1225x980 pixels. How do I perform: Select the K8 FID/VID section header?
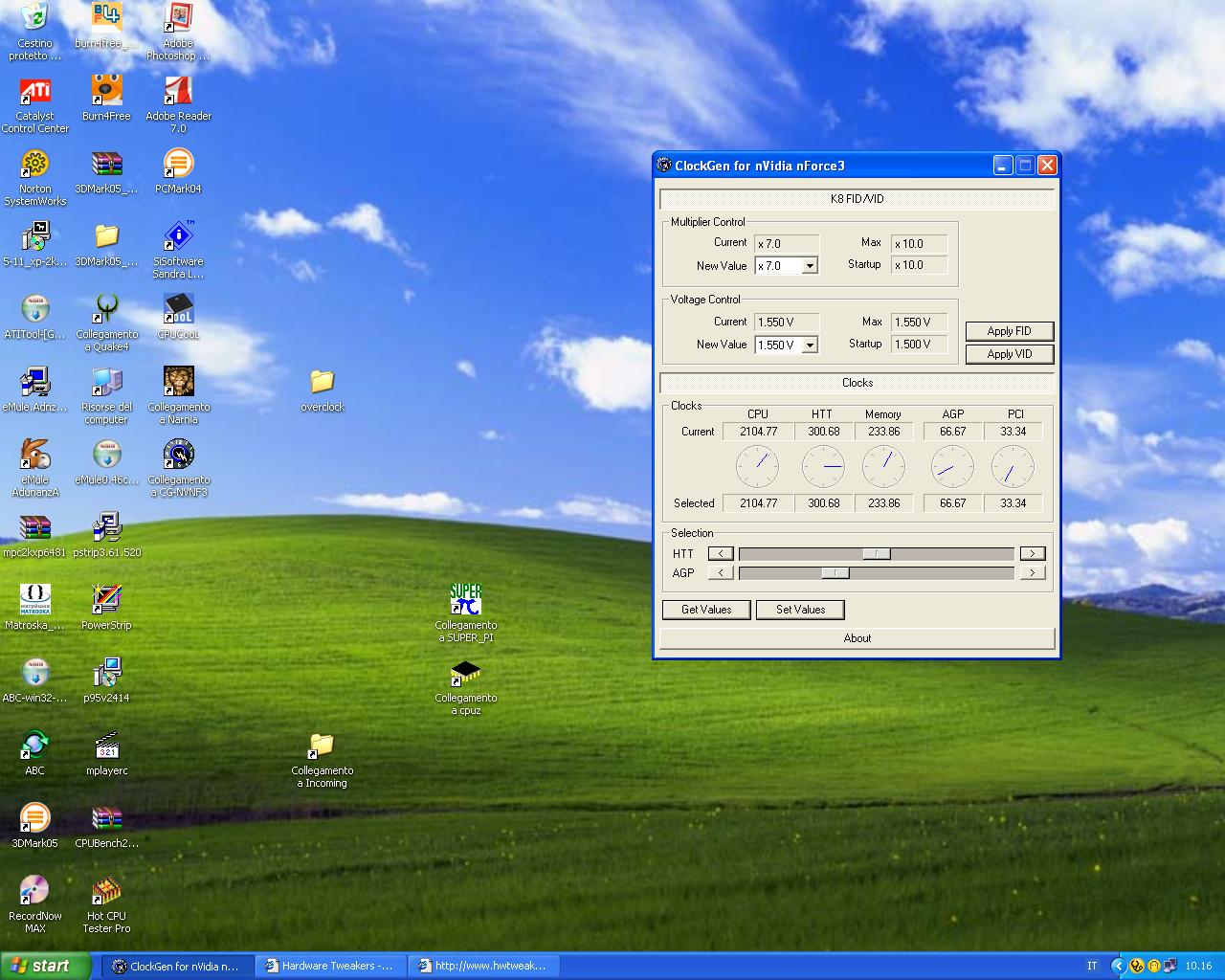[x=857, y=199]
